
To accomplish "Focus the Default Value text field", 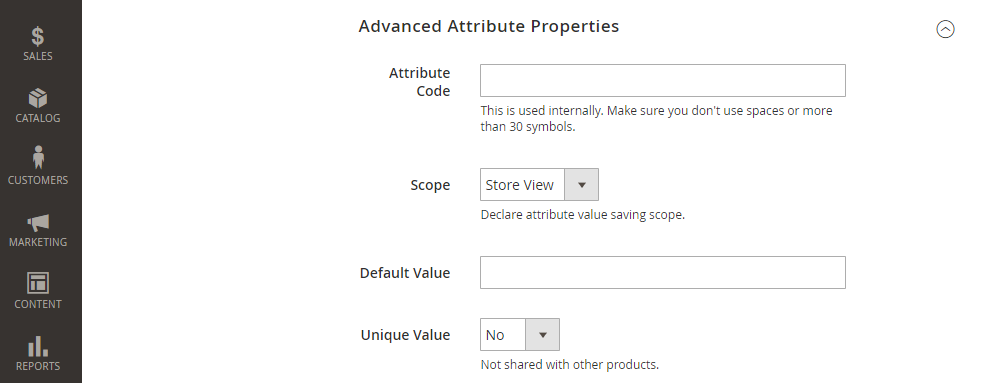I will pyautogui.click(x=663, y=273).
